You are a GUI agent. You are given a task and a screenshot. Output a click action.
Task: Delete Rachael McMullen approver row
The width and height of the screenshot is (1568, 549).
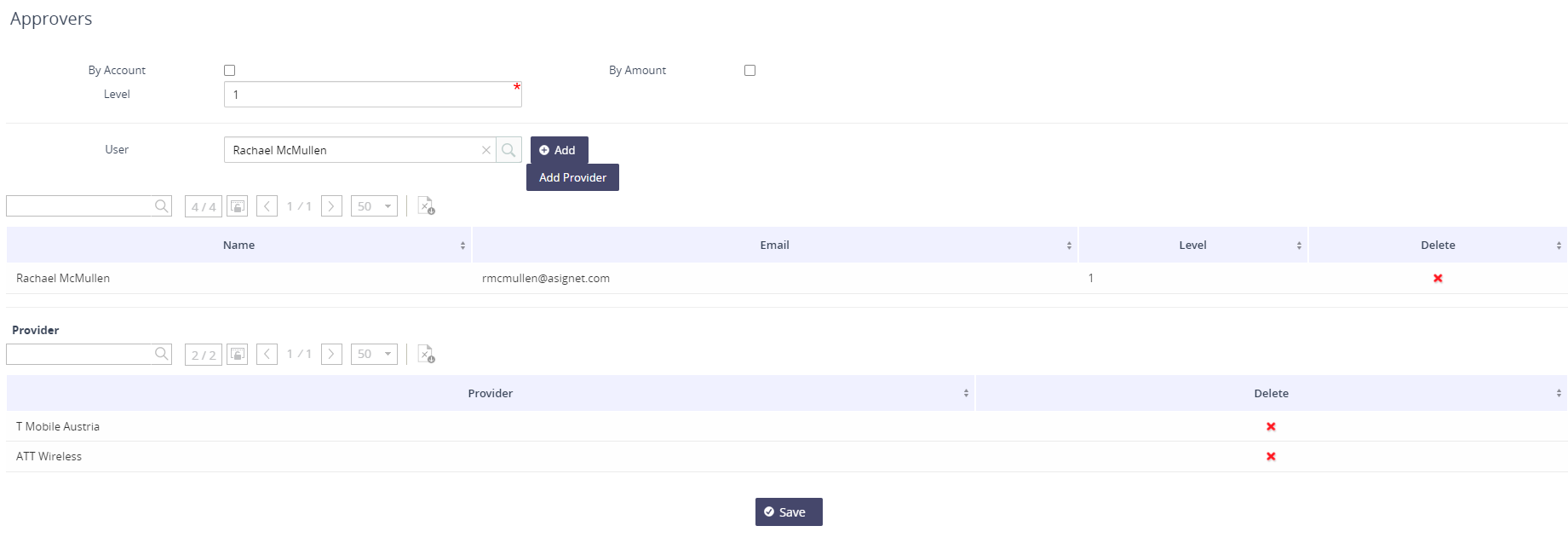click(x=1437, y=278)
